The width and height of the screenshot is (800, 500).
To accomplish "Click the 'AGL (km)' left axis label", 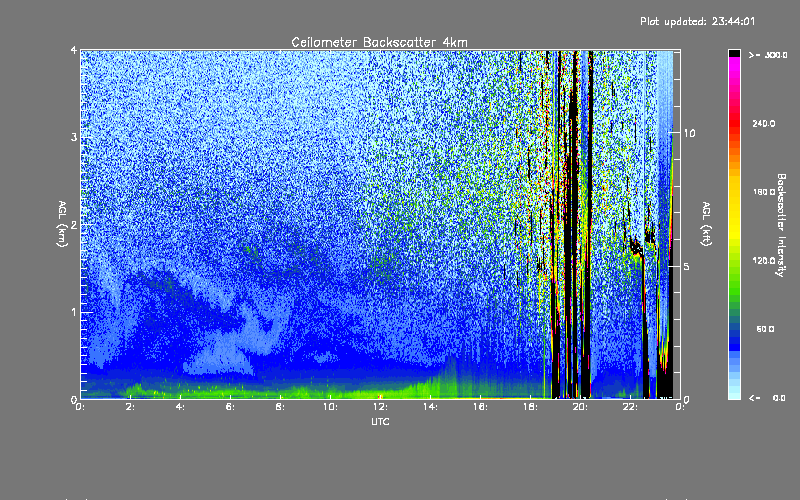I will [62, 224].
